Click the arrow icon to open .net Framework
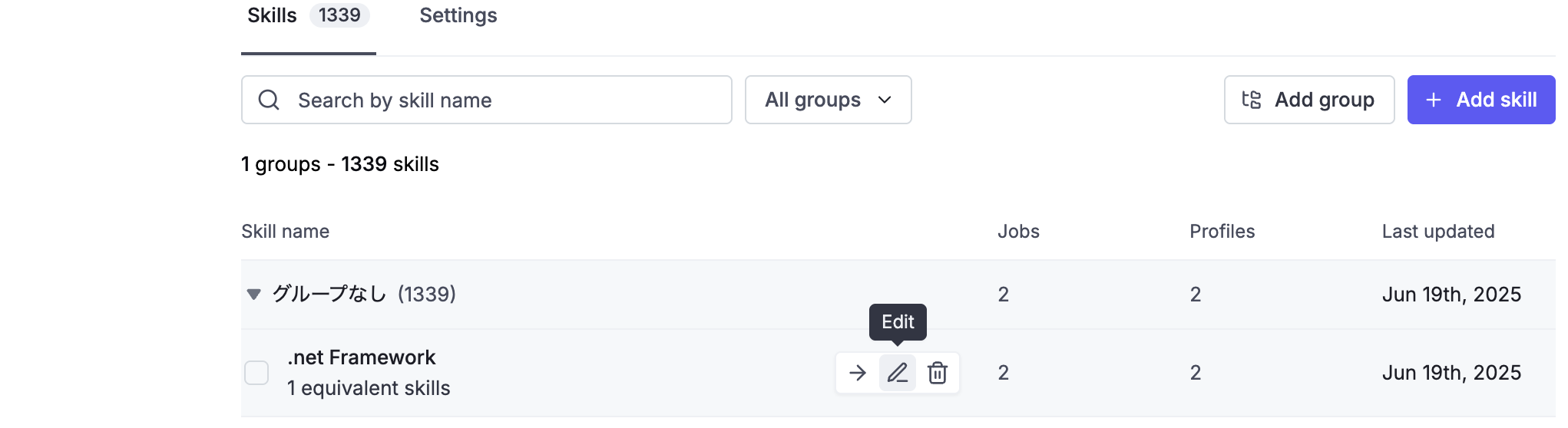 coord(857,373)
